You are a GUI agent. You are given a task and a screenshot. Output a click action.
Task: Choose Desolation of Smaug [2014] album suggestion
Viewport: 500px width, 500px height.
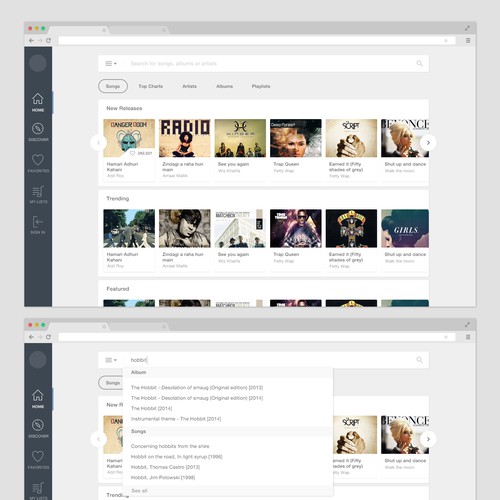coord(197,398)
